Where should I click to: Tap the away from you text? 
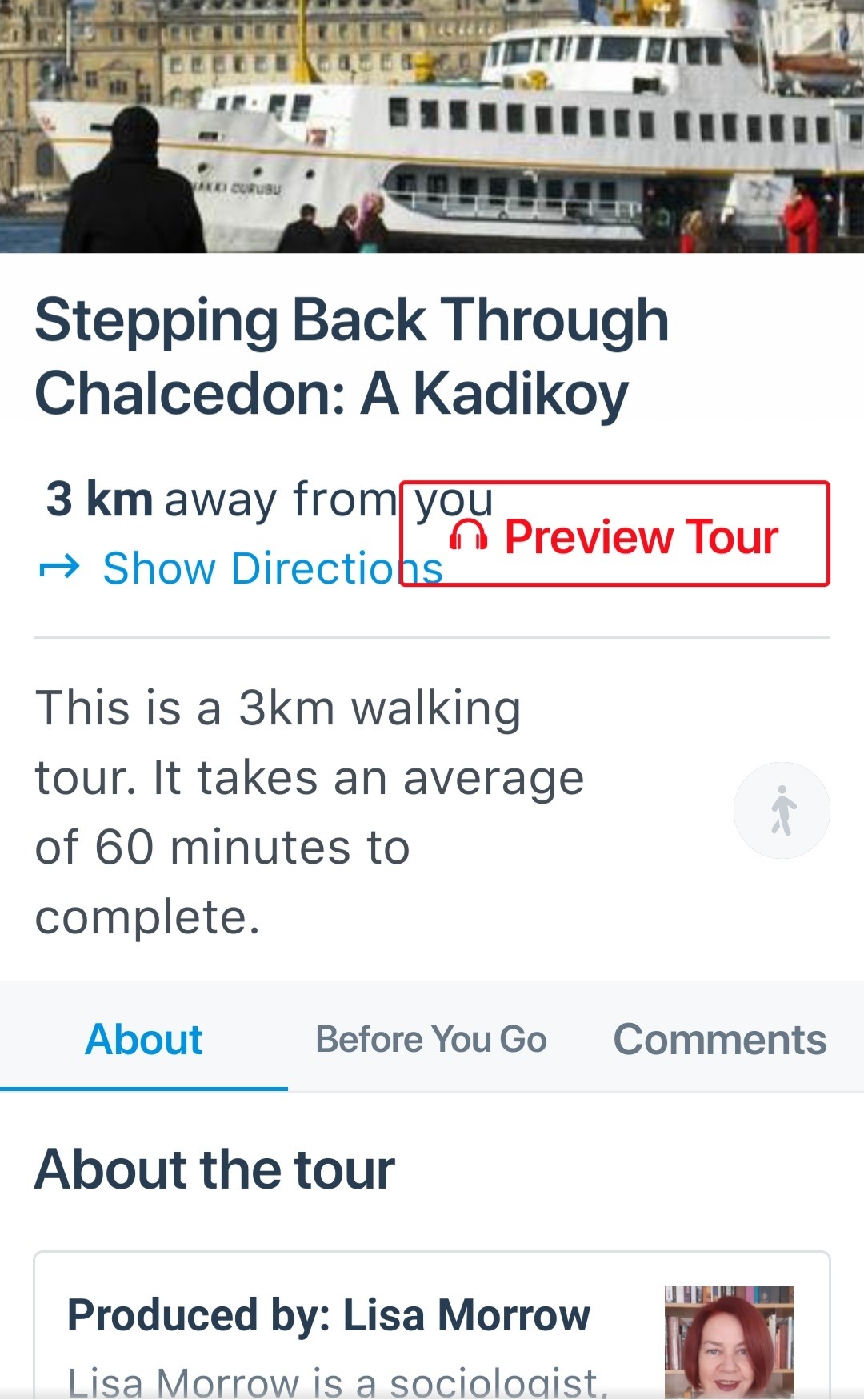[329, 500]
